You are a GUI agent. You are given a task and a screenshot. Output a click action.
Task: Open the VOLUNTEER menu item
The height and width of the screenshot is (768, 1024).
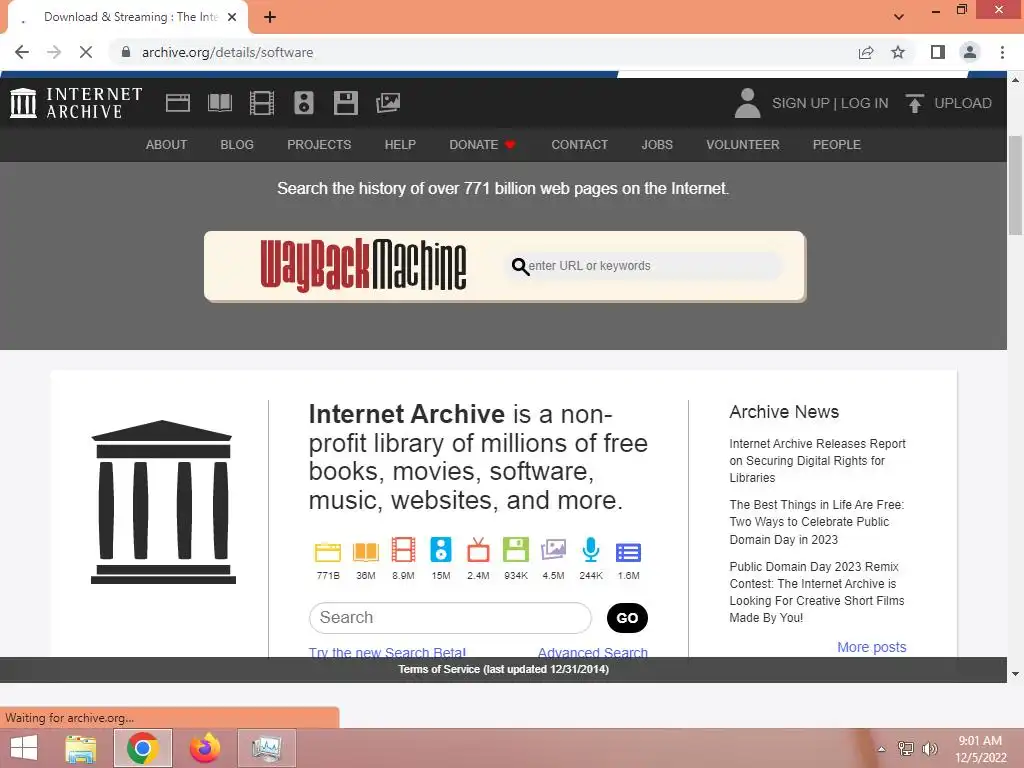pyautogui.click(x=743, y=144)
